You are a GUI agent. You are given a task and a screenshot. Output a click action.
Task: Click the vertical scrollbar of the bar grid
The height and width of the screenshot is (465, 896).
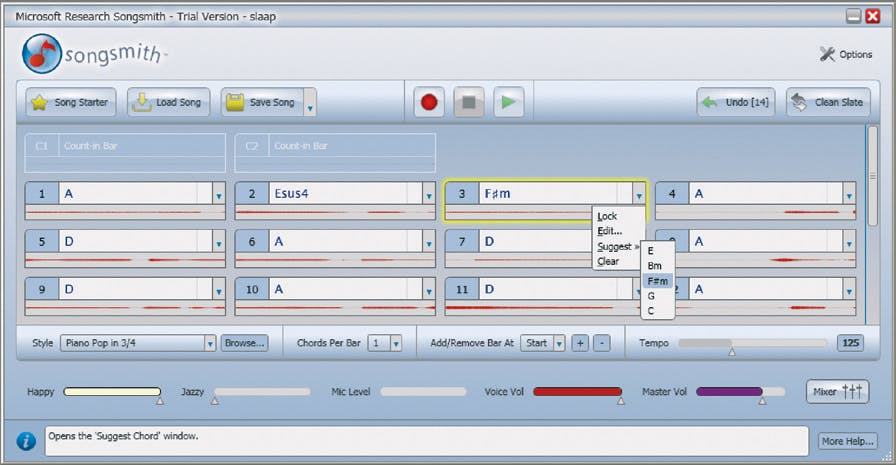[872, 176]
